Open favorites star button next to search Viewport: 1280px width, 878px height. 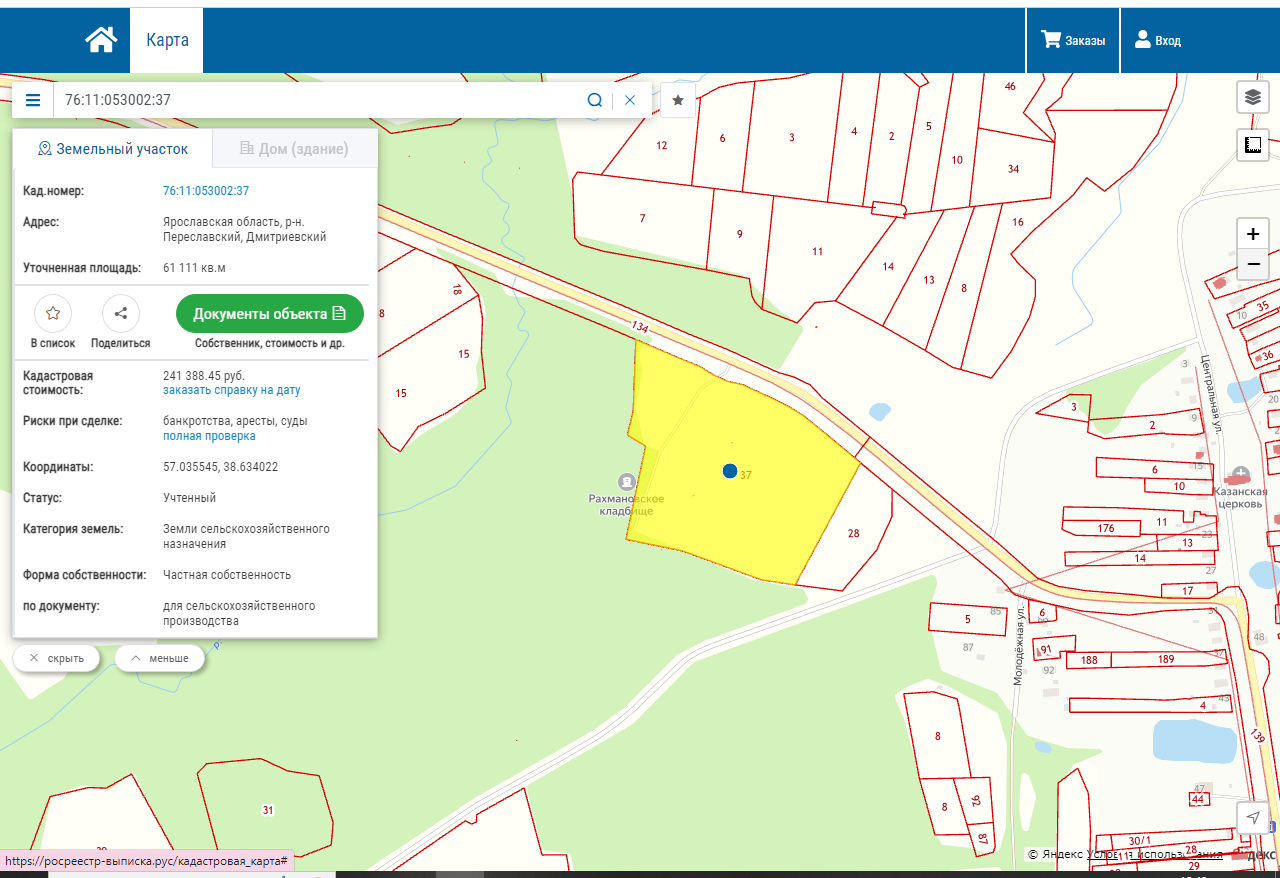click(678, 100)
